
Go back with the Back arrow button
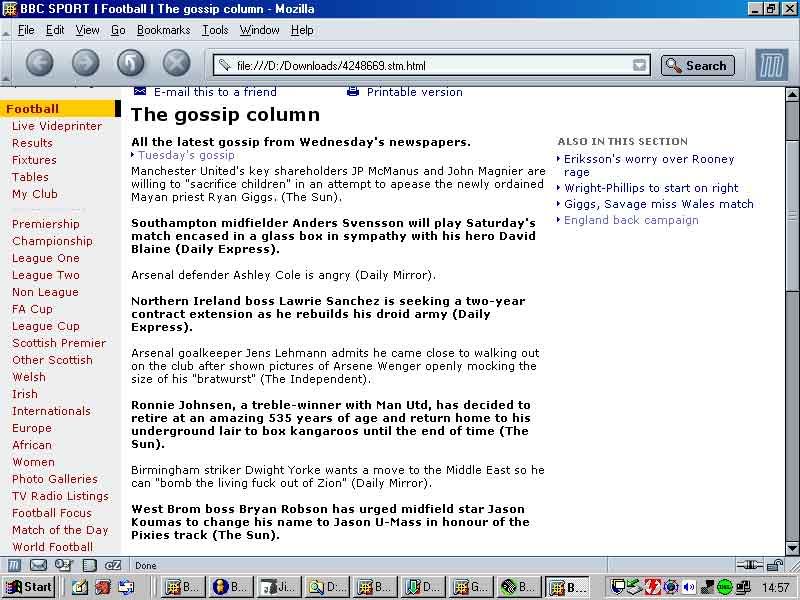click(39, 63)
